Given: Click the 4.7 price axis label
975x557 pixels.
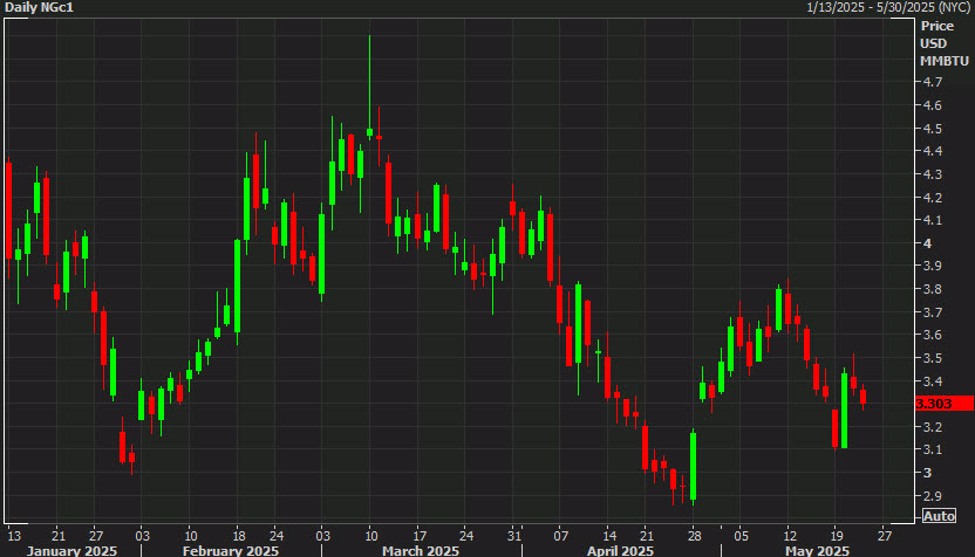Looking at the screenshot, I should pos(932,82).
